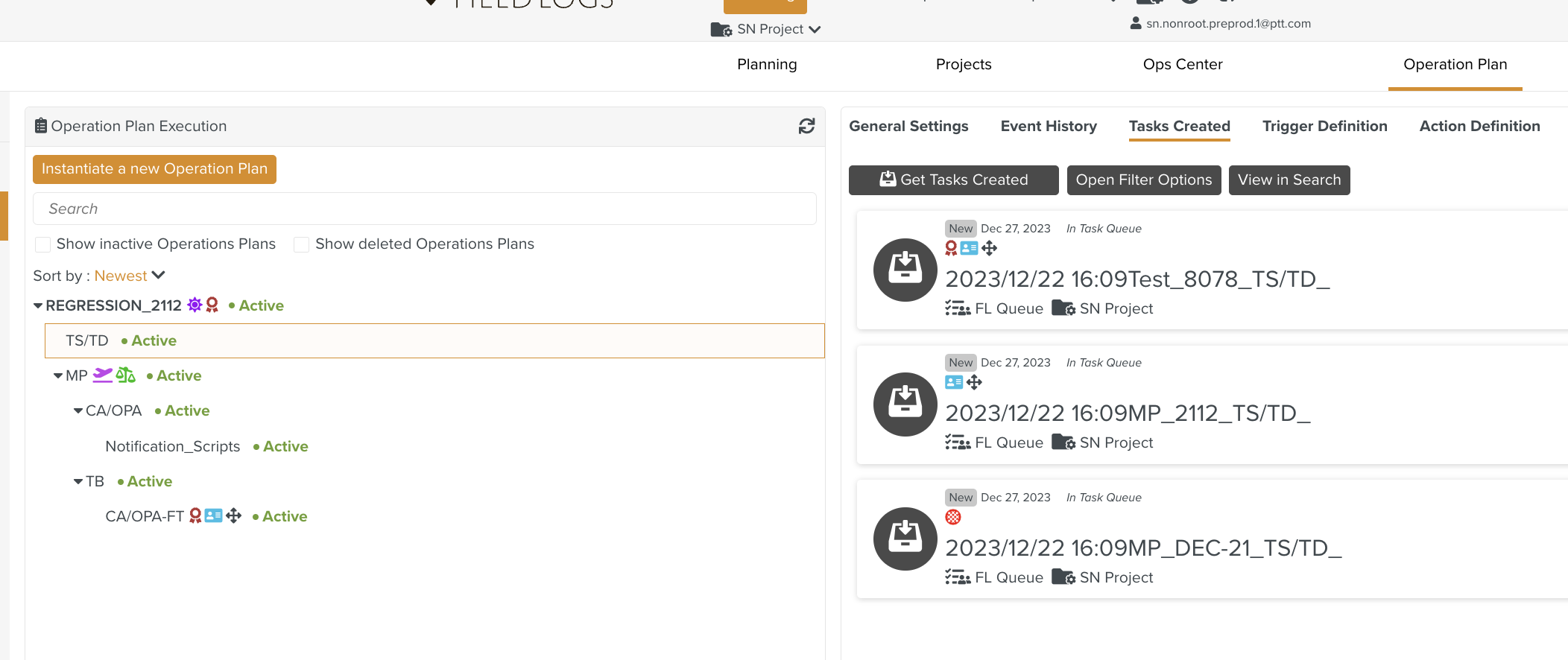Viewport: 1568px width, 660px height.
Task: Tick Show deleted Operations Plans checkbox
Action: (x=302, y=244)
